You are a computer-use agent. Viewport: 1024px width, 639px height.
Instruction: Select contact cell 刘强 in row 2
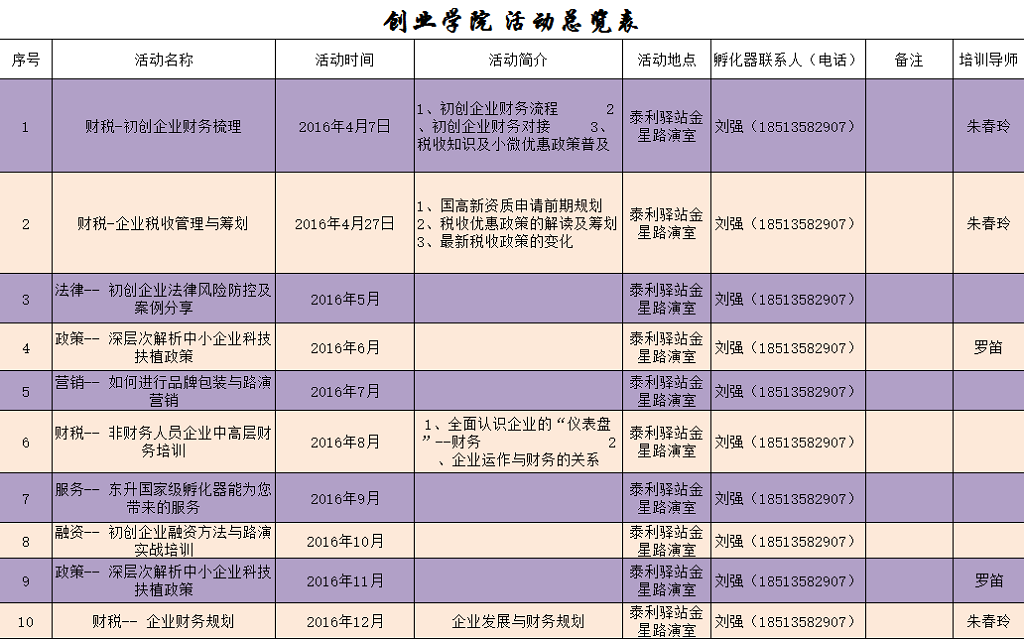(788, 223)
